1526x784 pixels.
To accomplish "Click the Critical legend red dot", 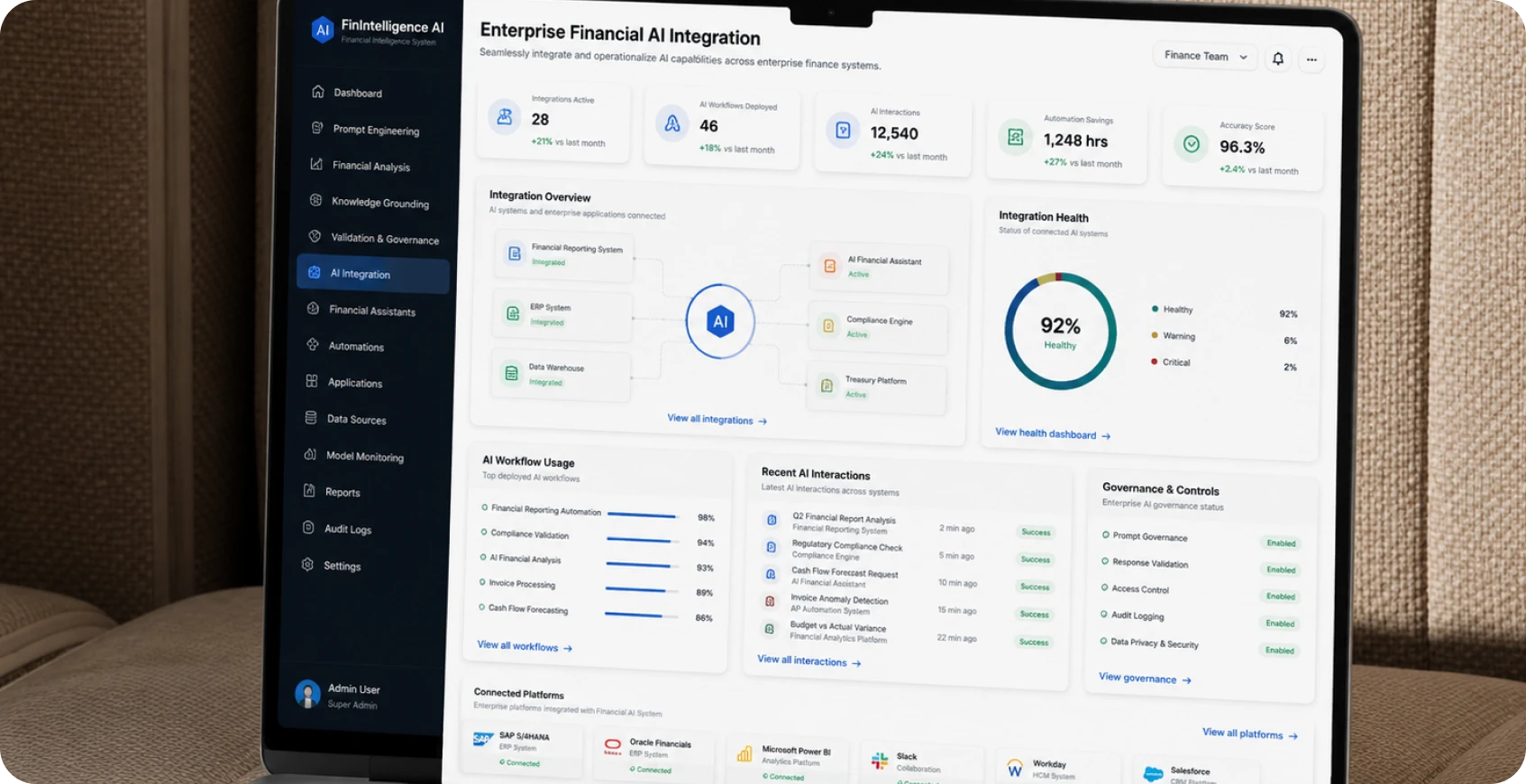I will (1154, 361).
